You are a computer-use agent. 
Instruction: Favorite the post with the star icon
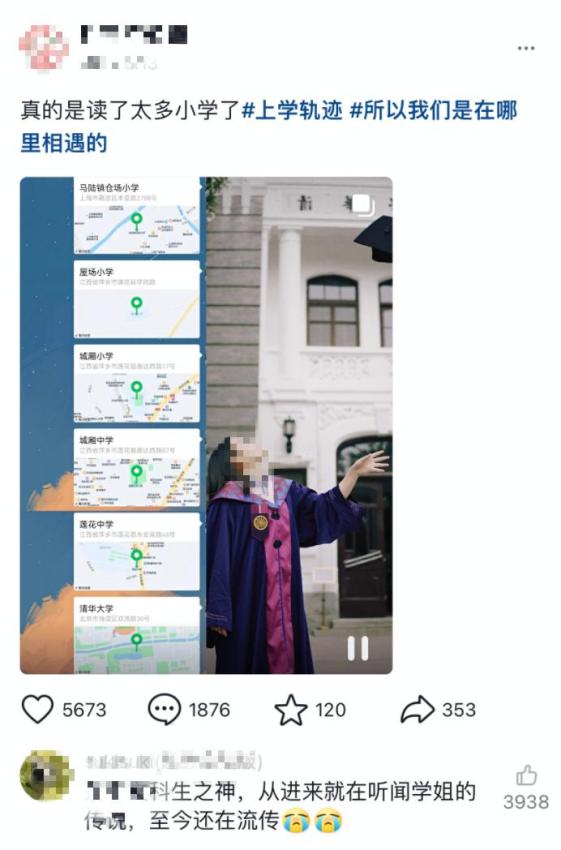tap(291, 710)
